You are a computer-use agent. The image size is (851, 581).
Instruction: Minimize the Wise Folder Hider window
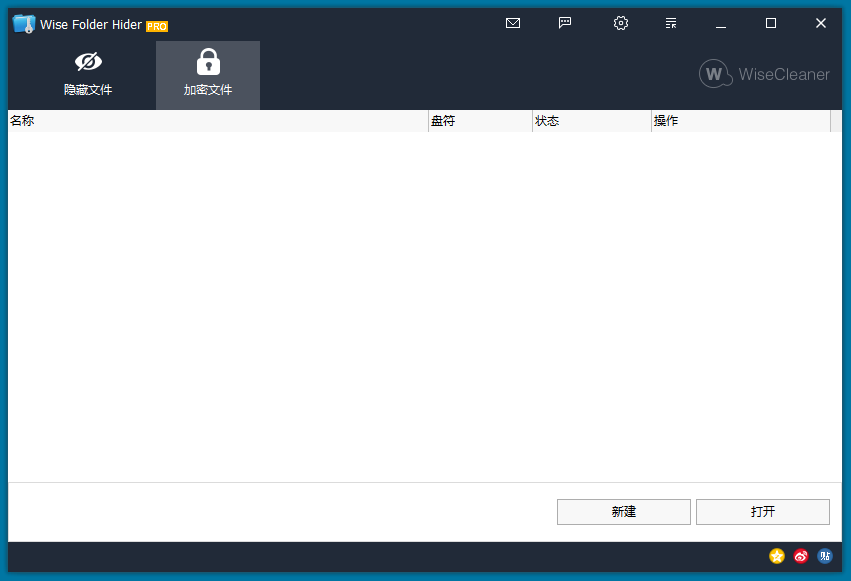(721, 23)
